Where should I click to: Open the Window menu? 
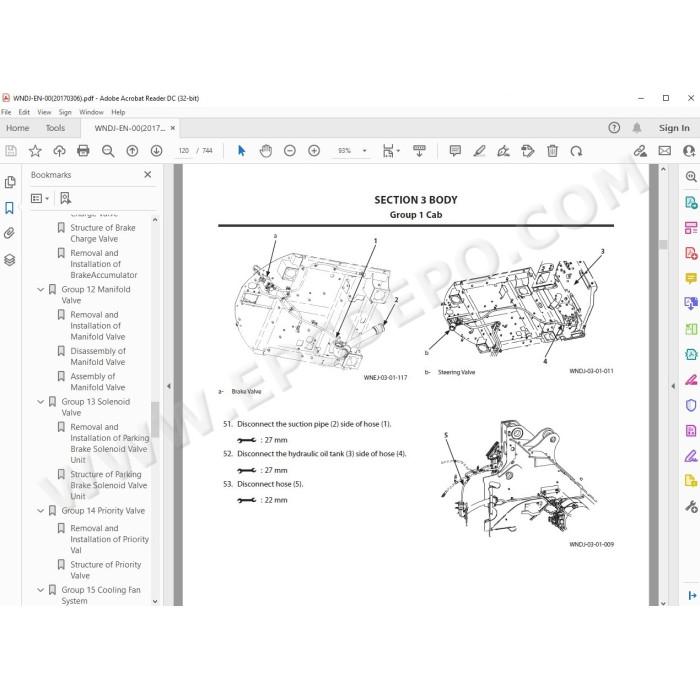point(91,112)
